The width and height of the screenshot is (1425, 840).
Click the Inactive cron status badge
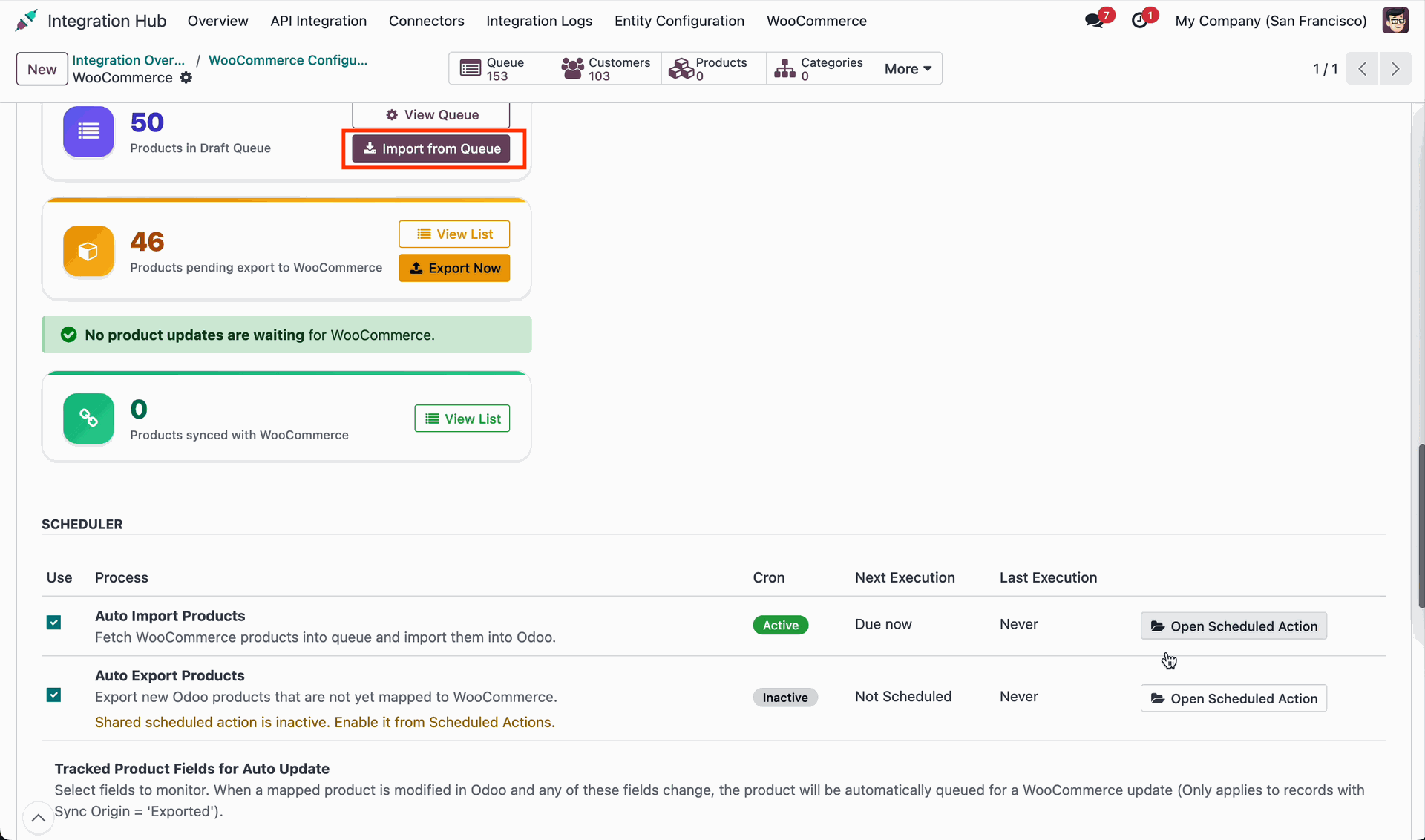click(x=785, y=698)
